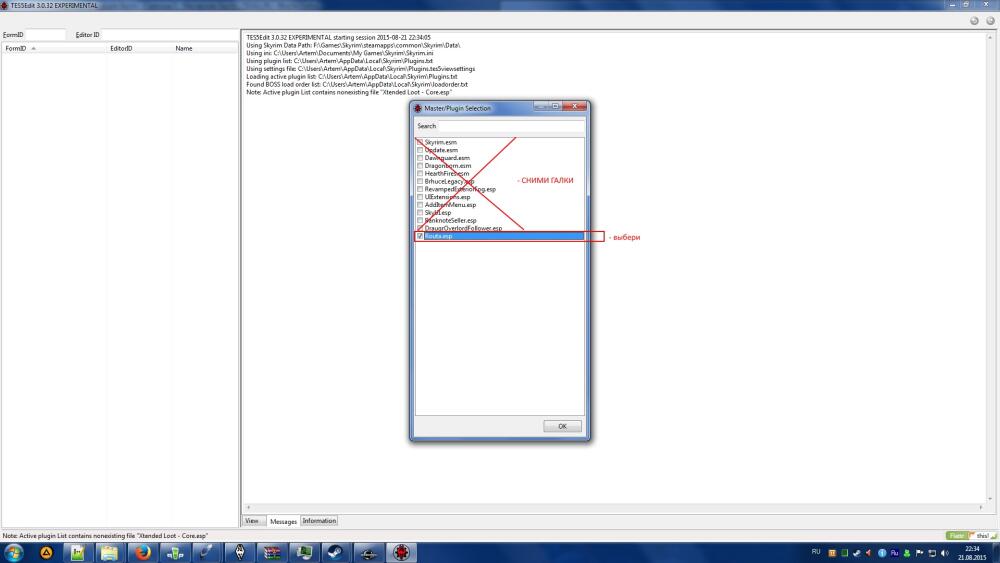Click the 'this!' button in status bar

point(983,536)
